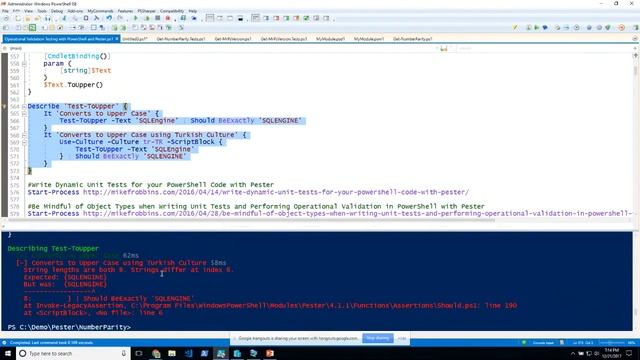Collapse the Turkish Culture It block
Viewport: 640px width, 360px height.
24,135
